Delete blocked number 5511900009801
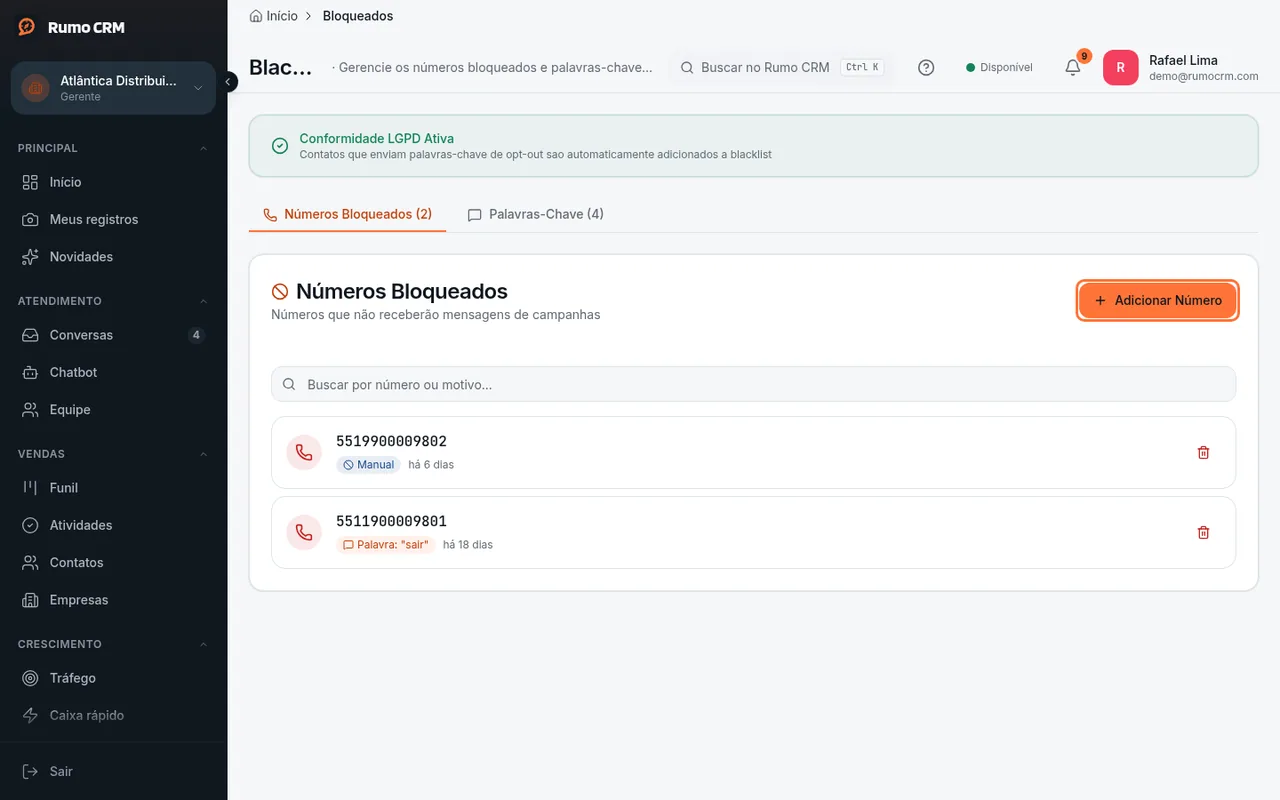This screenshot has width=1280, height=800. (x=1203, y=532)
